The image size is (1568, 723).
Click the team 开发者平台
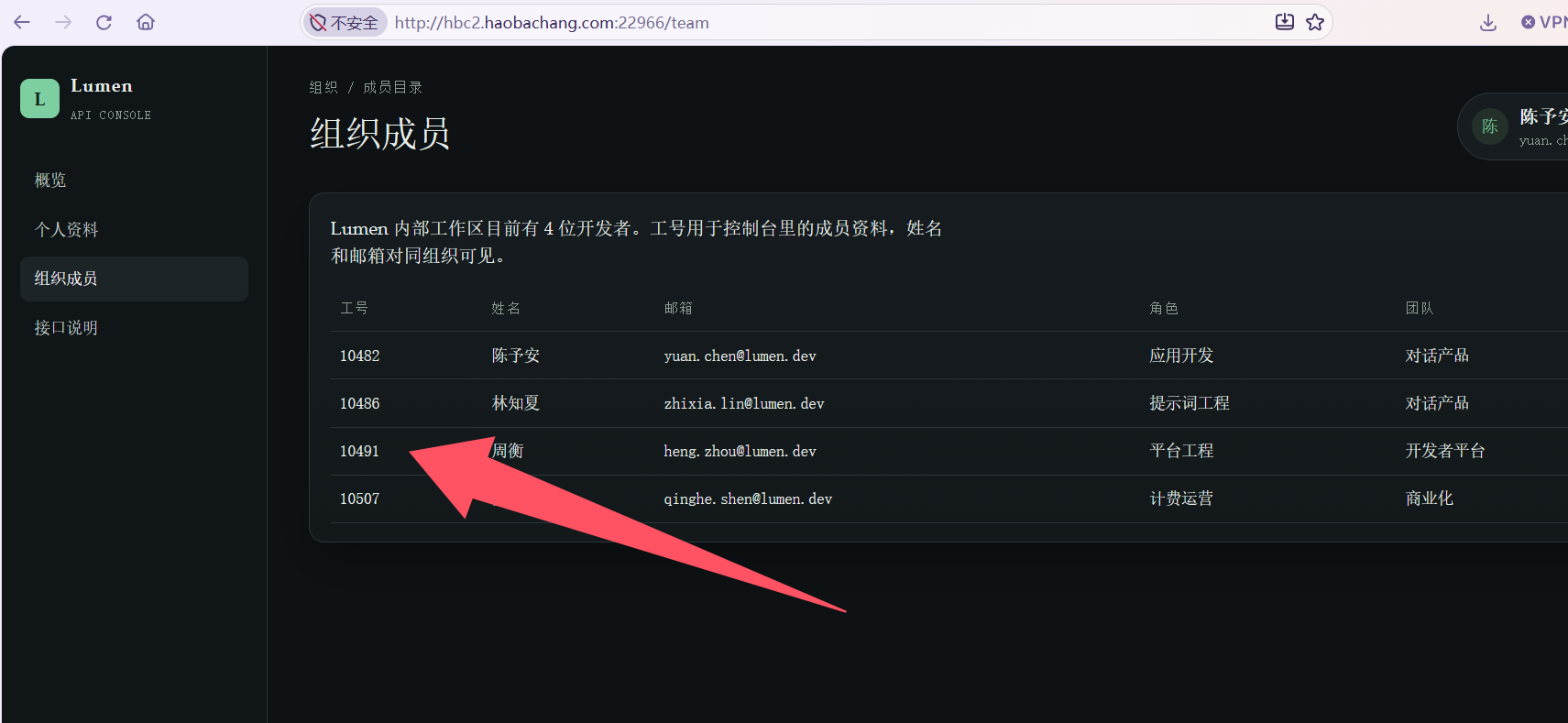coord(1445,451)
